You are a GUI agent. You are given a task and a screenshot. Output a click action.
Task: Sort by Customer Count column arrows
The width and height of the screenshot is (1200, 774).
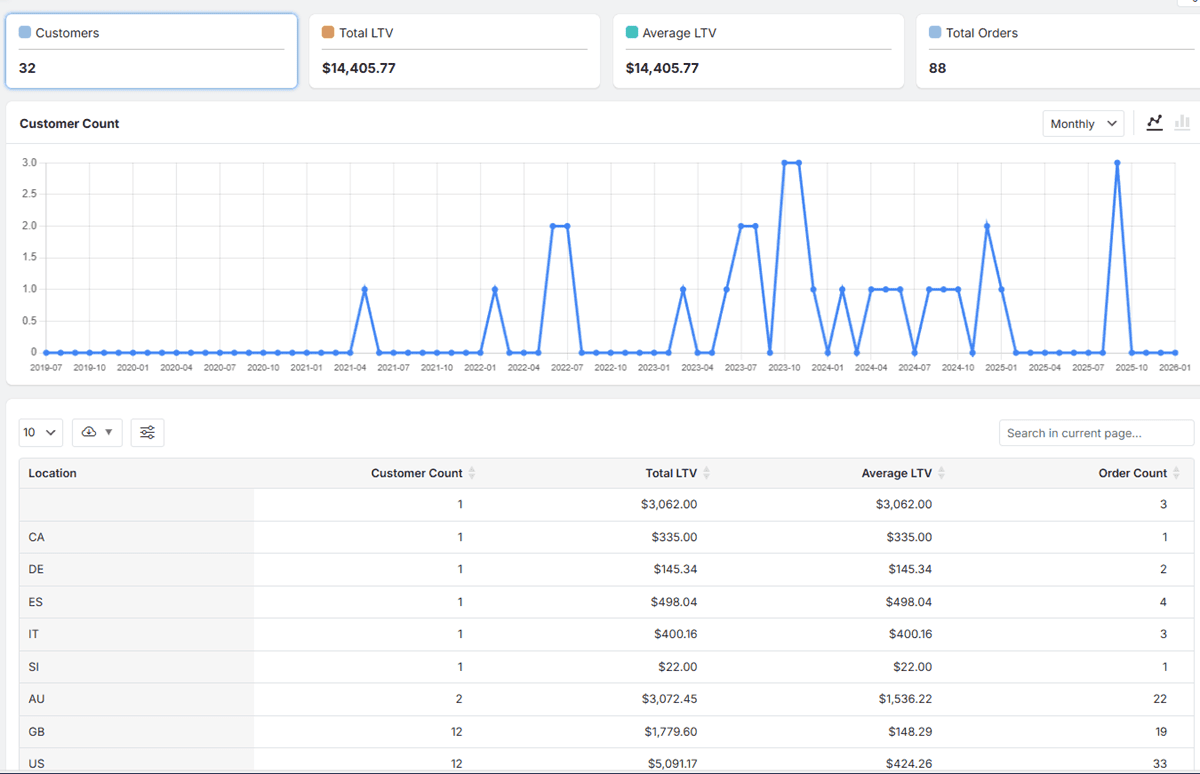(x=472, y=473)
